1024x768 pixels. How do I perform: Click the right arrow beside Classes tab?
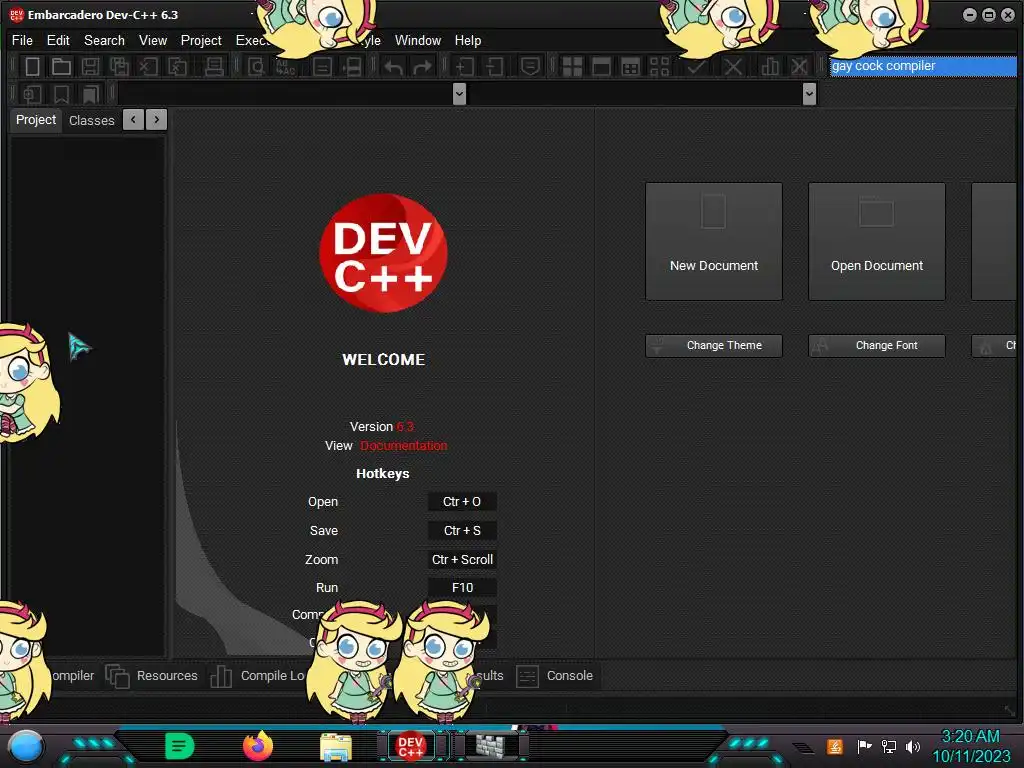pos(157,120)
